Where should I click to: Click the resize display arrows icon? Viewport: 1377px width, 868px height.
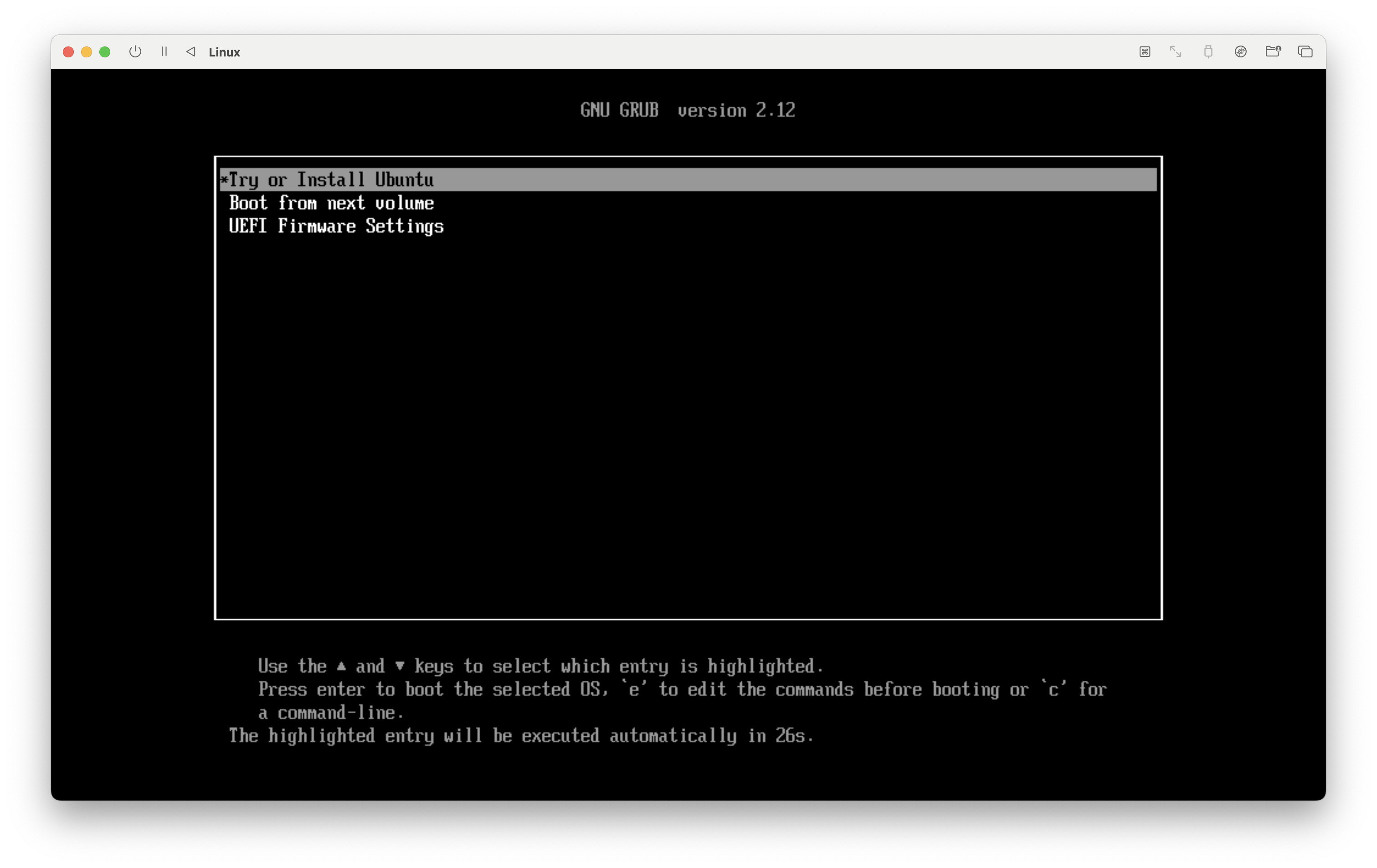pos(1175,52)
